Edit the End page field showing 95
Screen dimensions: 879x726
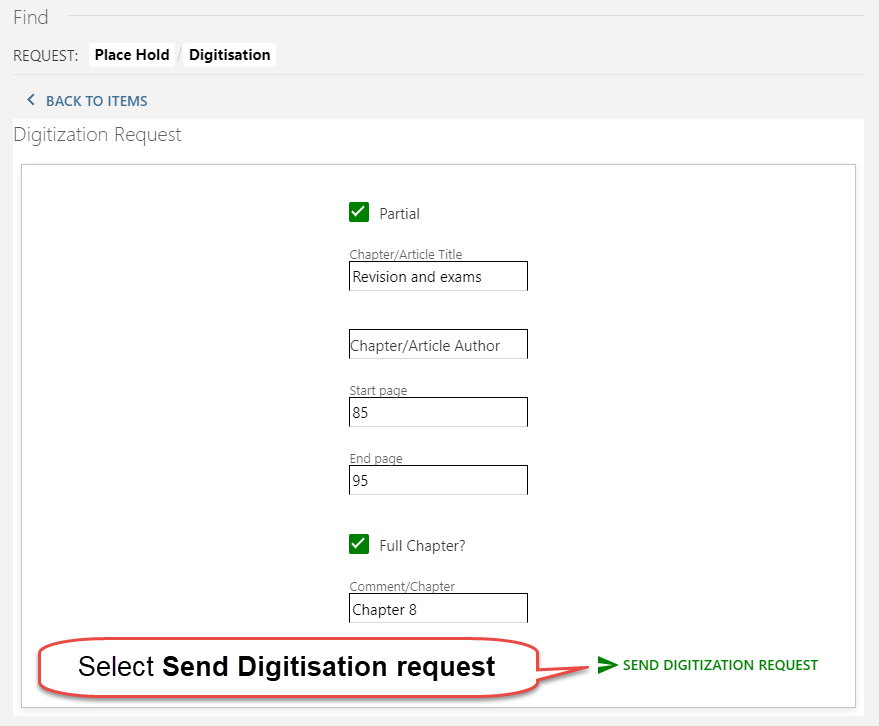tap(438, 480)
